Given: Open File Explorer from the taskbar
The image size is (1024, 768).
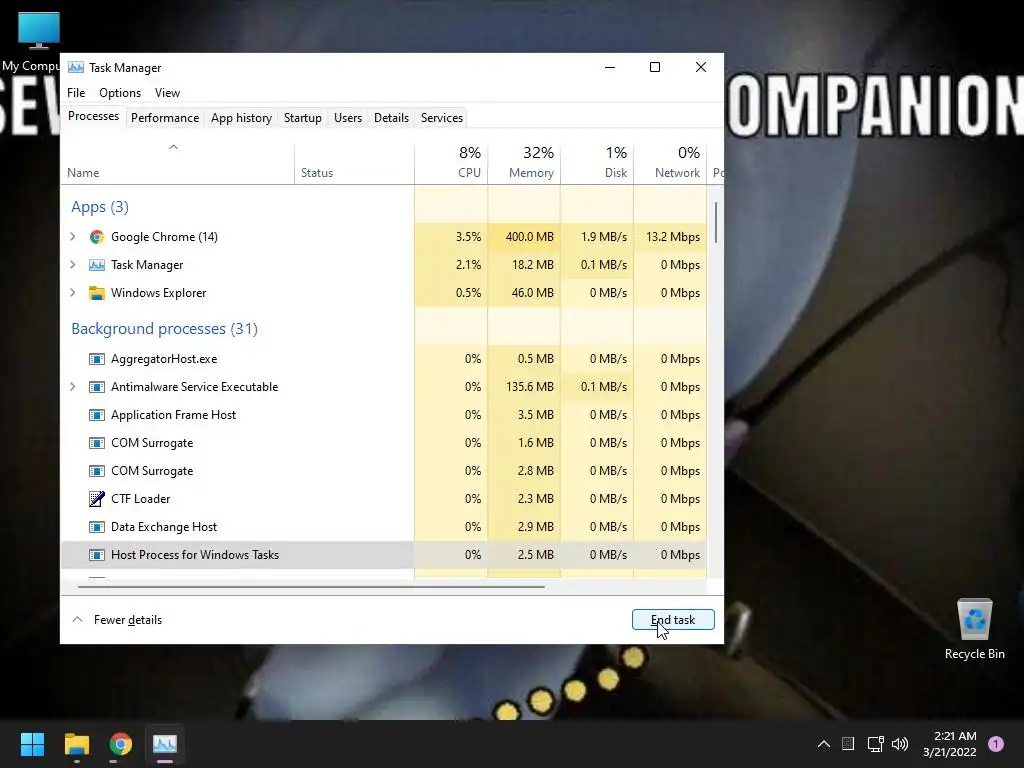Looking at the screenshot, I should point(76,744).
